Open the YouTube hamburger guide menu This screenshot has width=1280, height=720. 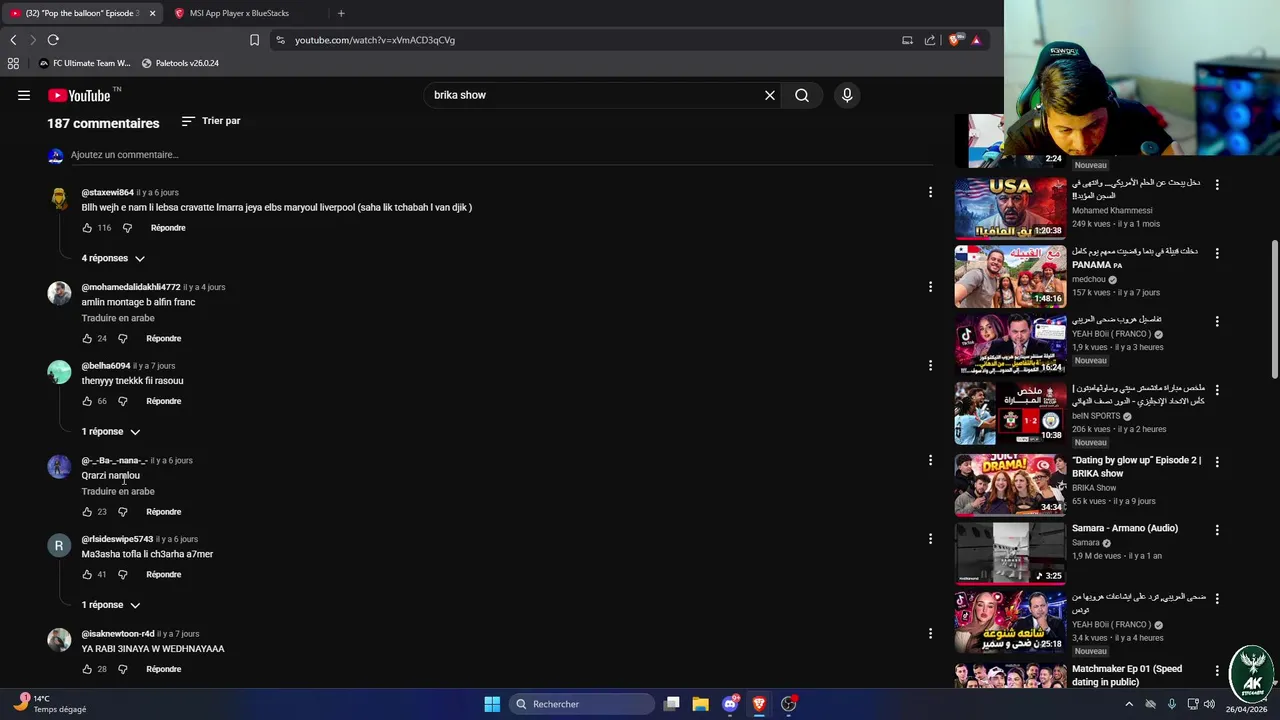tap(24, 95)
